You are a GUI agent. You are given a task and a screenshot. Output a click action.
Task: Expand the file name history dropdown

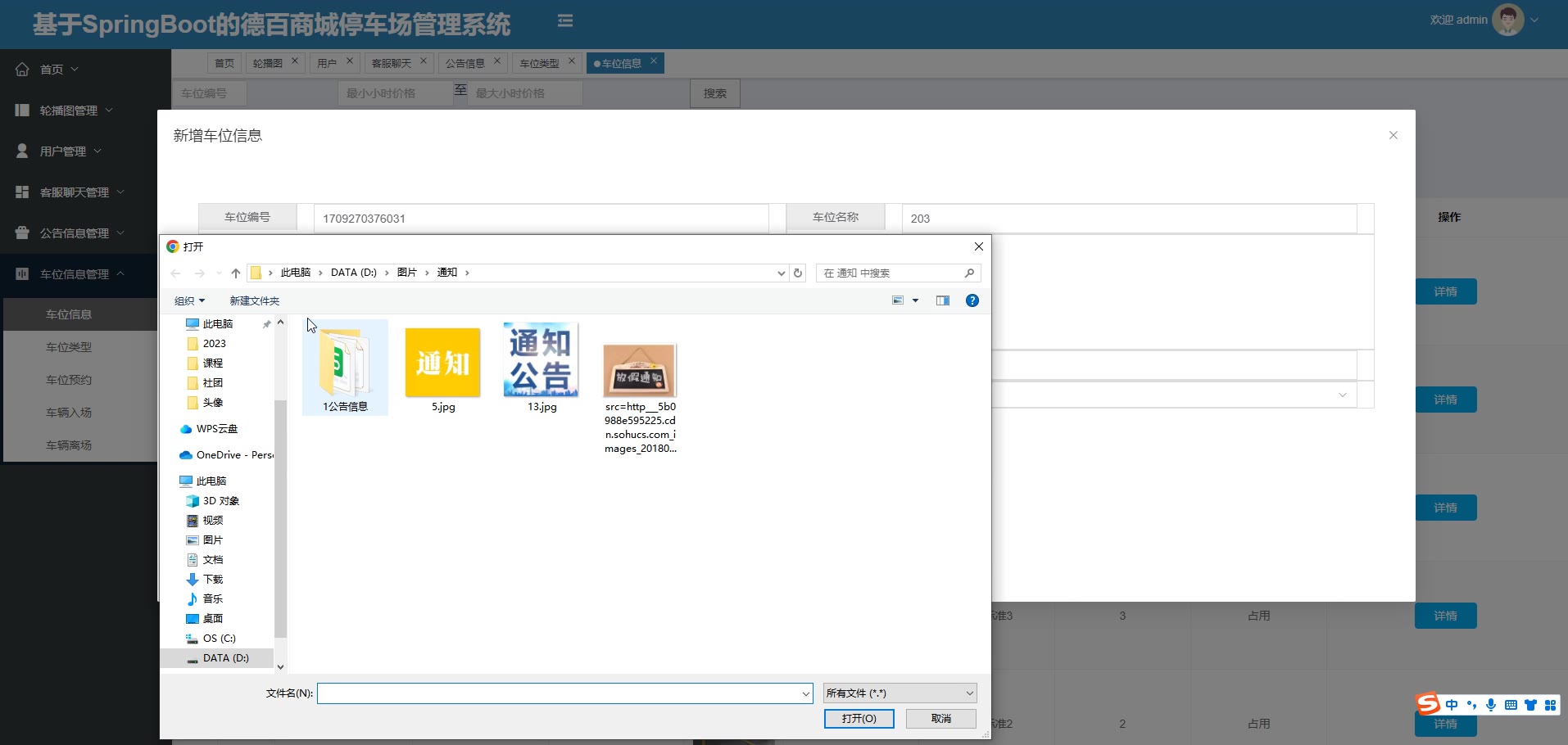[x=805, y=693]
